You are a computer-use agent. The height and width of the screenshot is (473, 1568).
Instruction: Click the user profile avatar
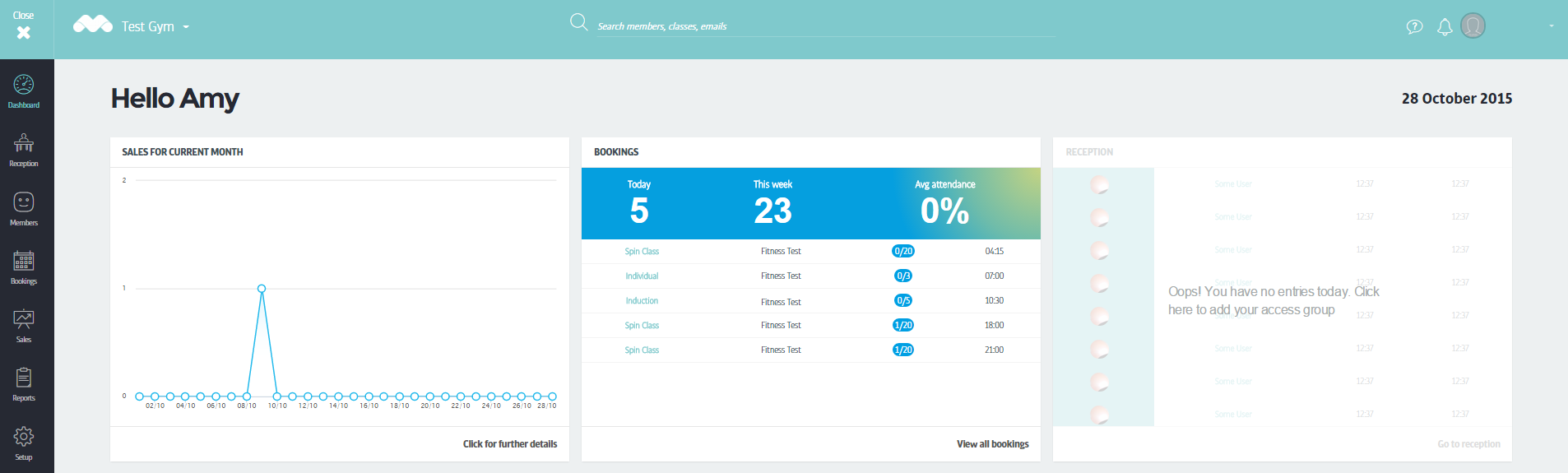pyautogui.click(x=1473, y=26)
